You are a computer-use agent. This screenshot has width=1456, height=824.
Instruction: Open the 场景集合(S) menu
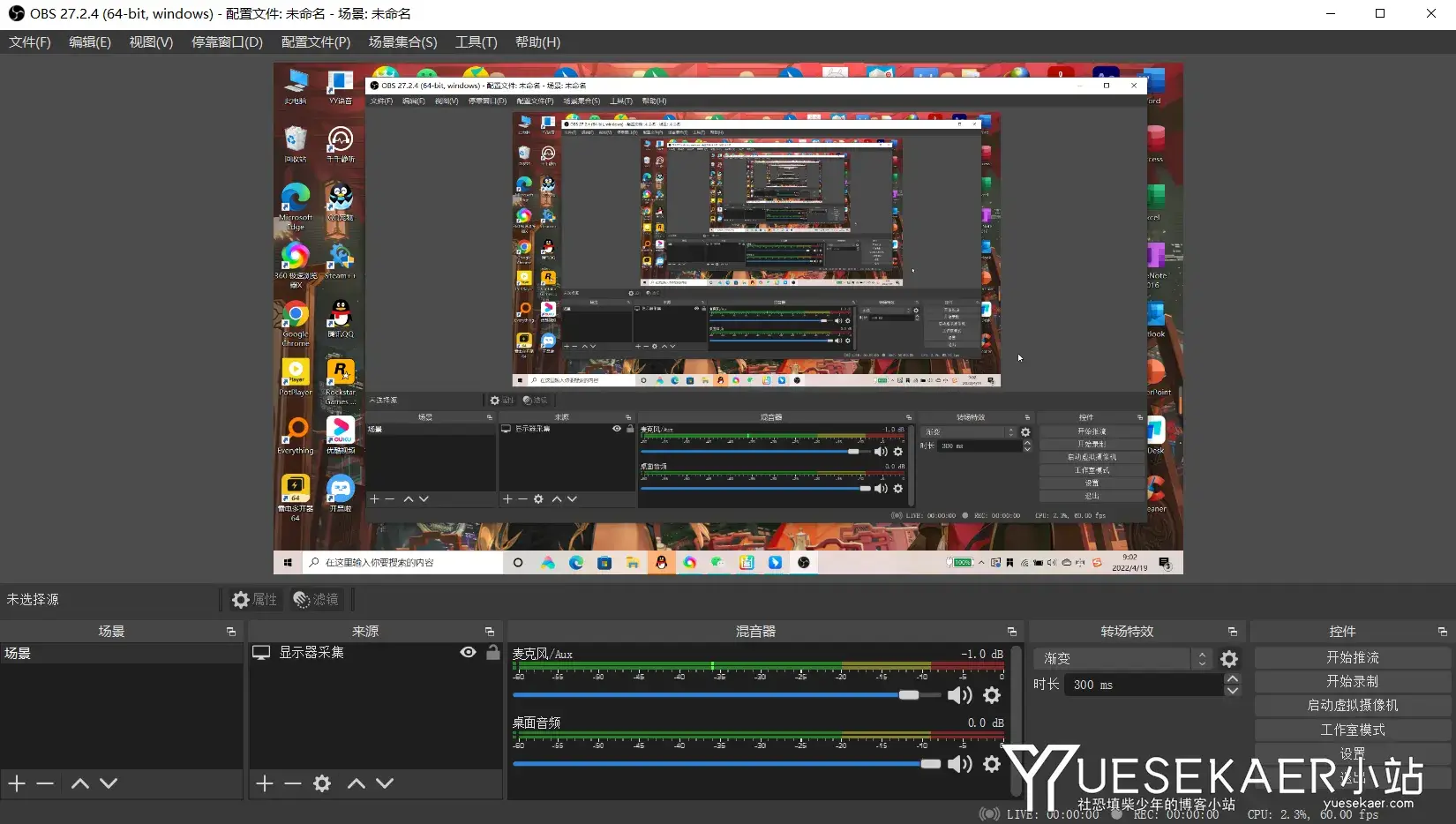403,42
